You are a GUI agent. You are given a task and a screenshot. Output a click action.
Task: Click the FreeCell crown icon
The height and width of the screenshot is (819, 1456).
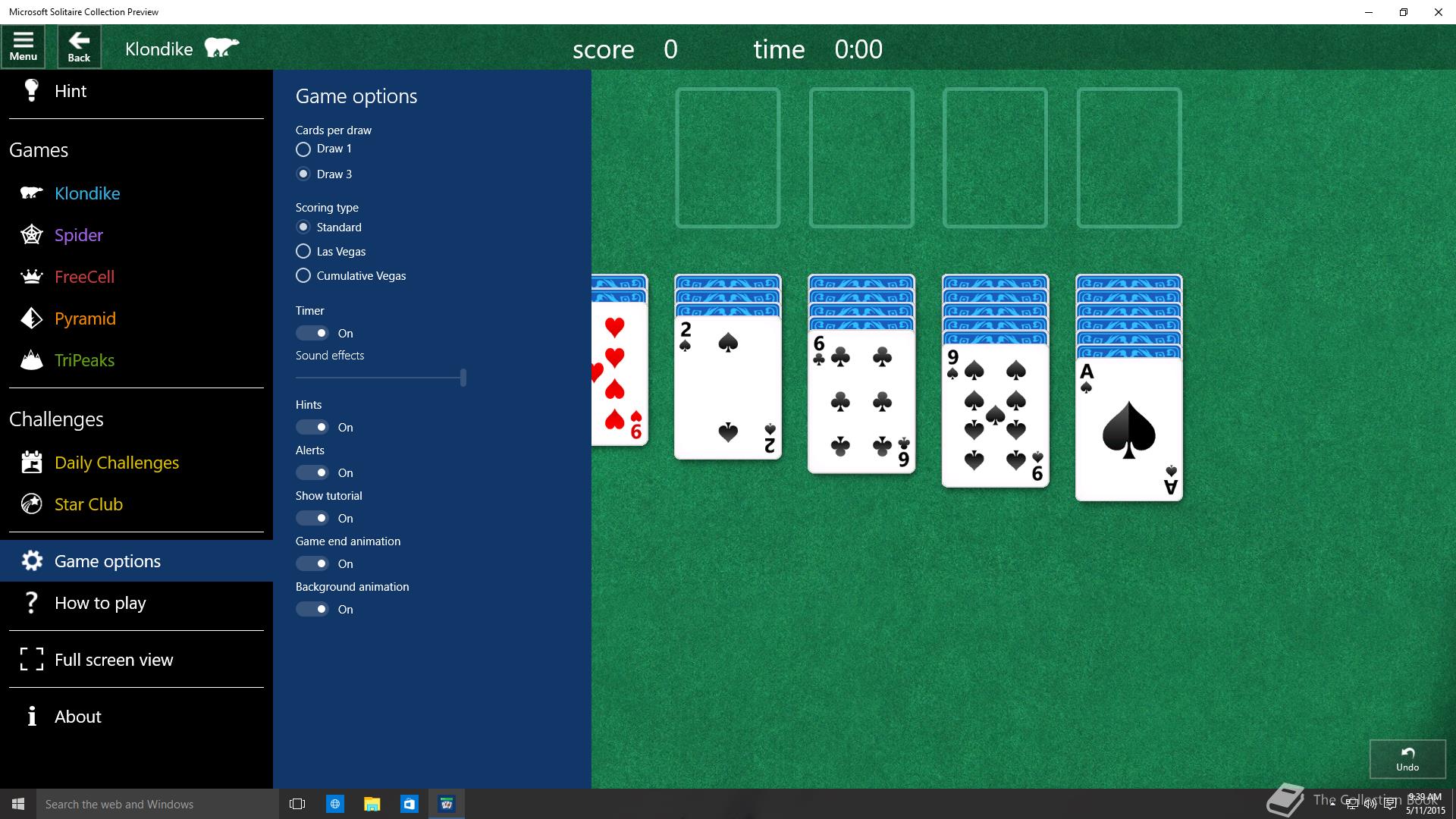[x=31, y=277]
